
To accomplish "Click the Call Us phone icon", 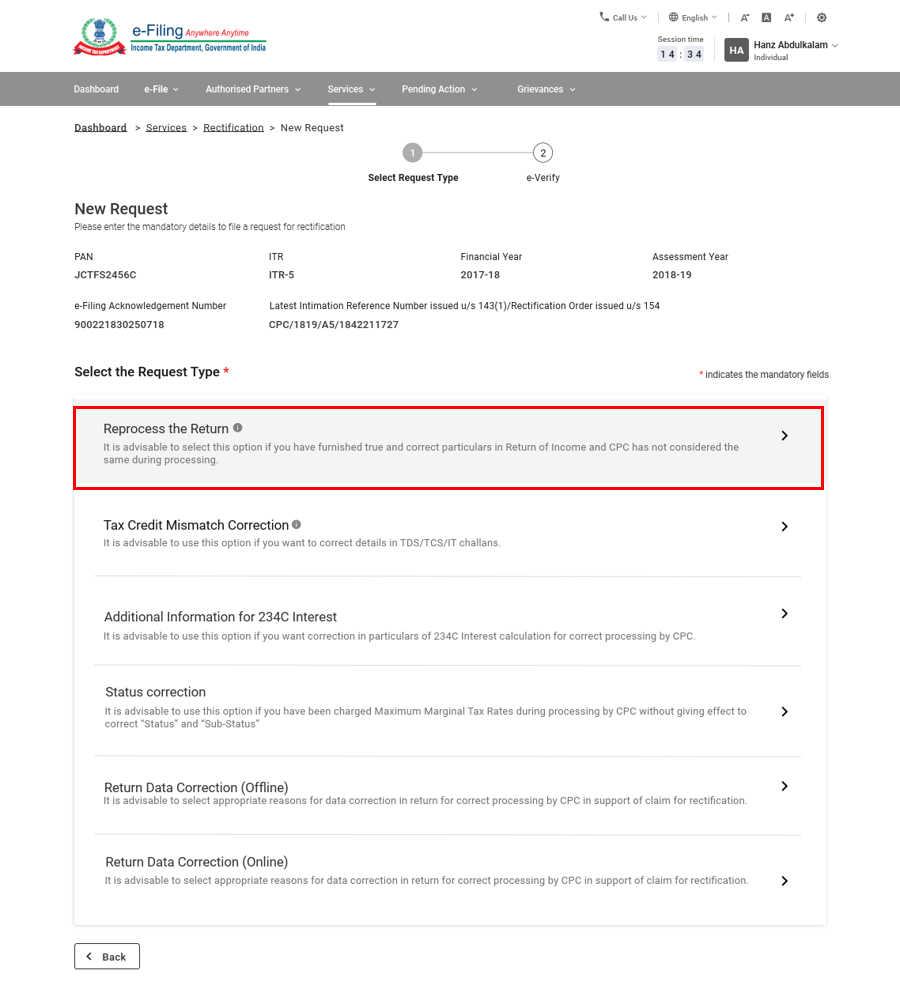I will [x=602, y=17].
